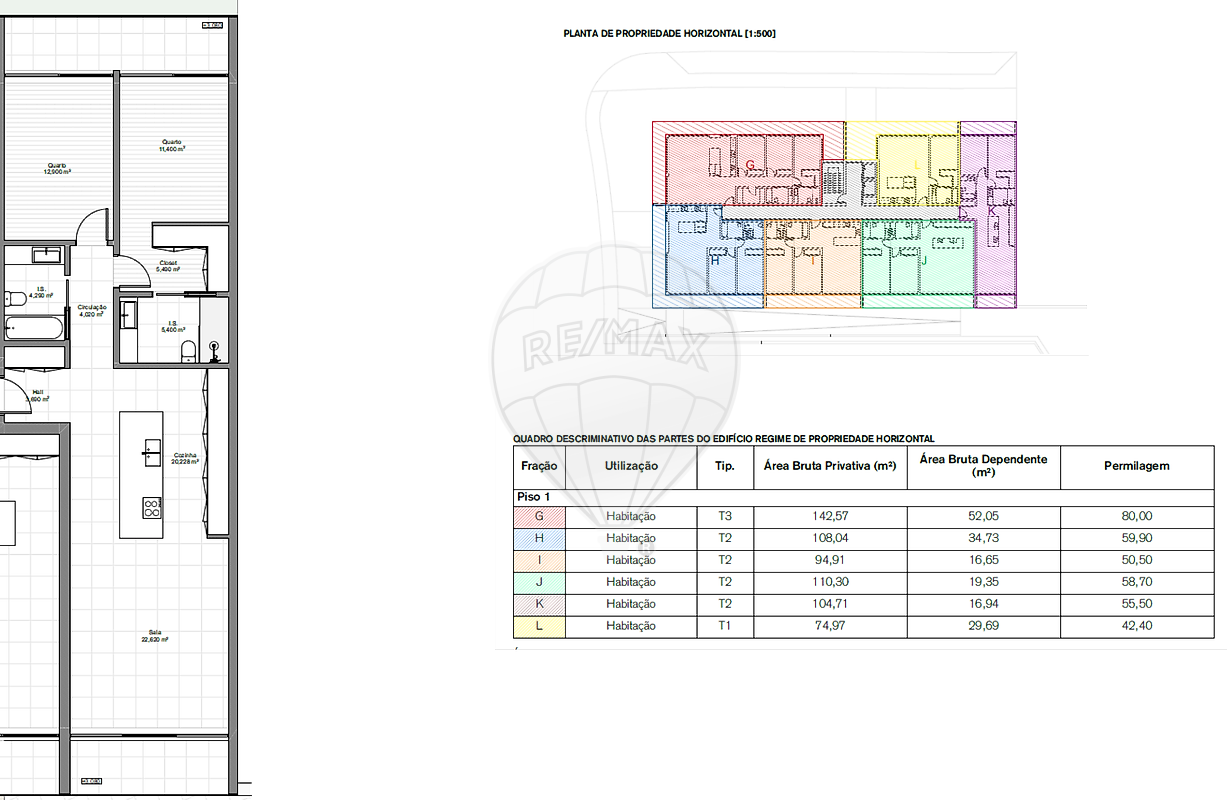Viewport: 1227px width, 800px height.
Task: Click the 'Área Bruta Privativa (m²)' column header
Action: 829,466
